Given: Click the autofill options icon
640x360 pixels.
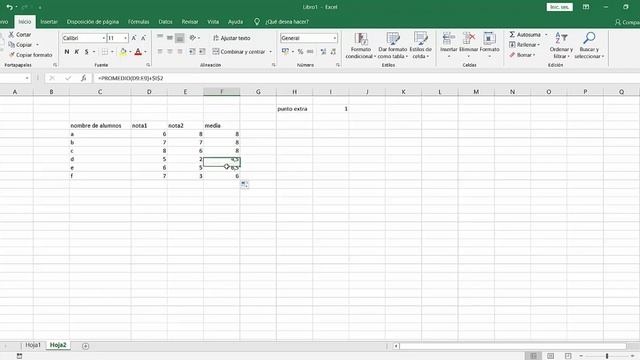Looking at the screenshot, I should tap(244, 184).
